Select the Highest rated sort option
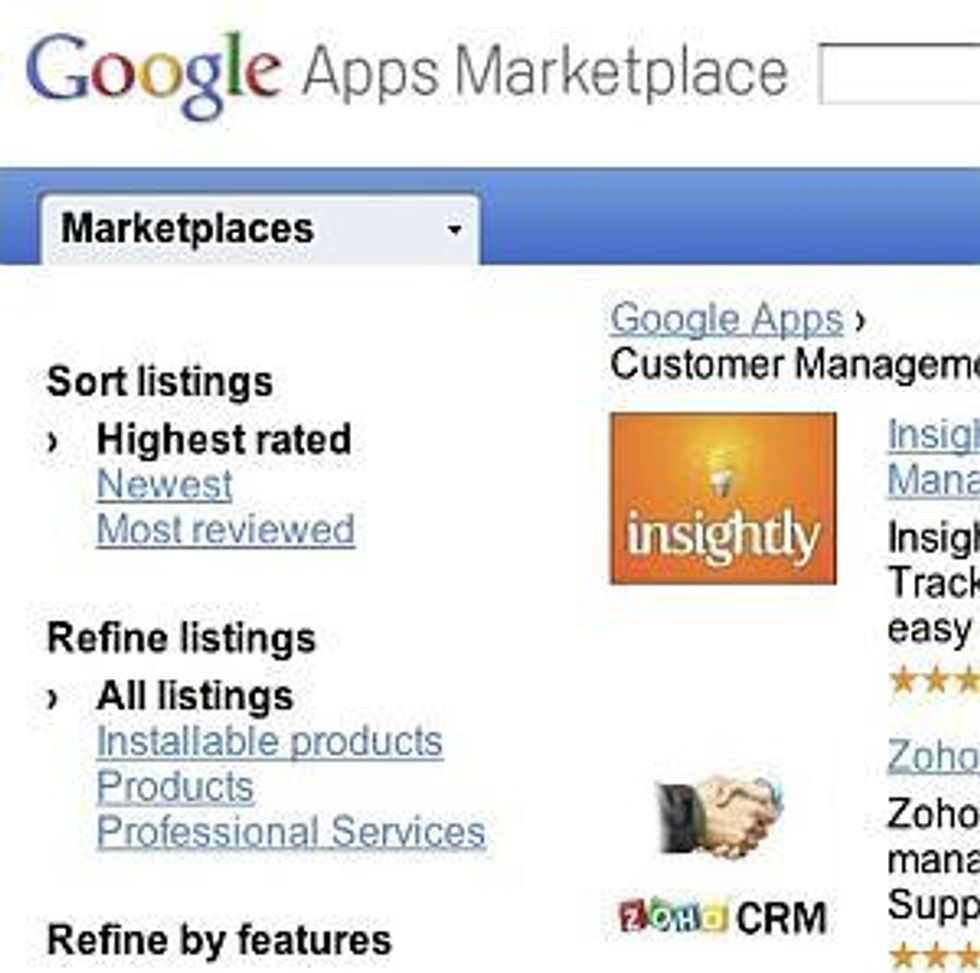 223,440
